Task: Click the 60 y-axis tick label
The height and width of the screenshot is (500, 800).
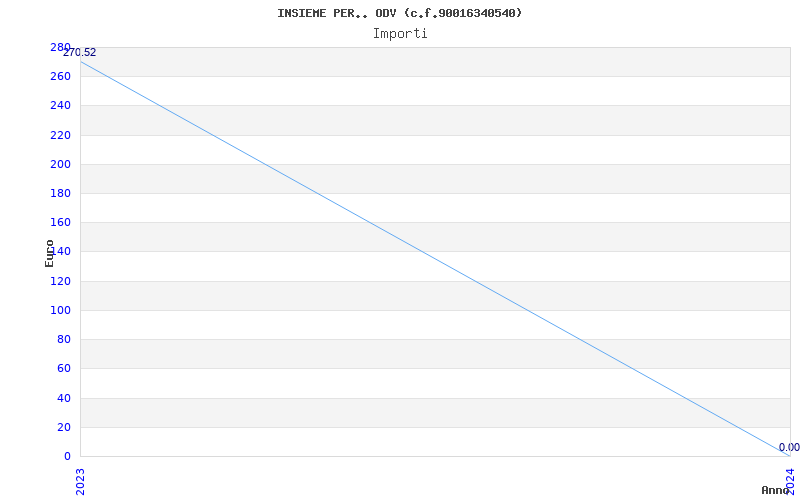Action: pyautogui.click(x=63, y=368)
